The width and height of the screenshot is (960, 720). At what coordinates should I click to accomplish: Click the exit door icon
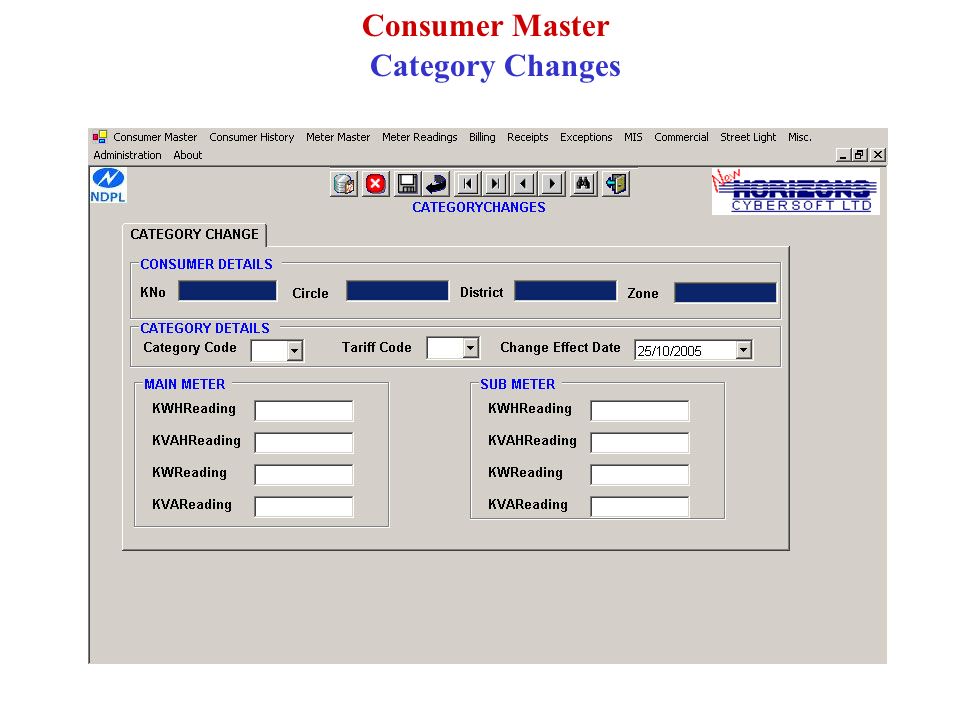[x=616, y=184]
